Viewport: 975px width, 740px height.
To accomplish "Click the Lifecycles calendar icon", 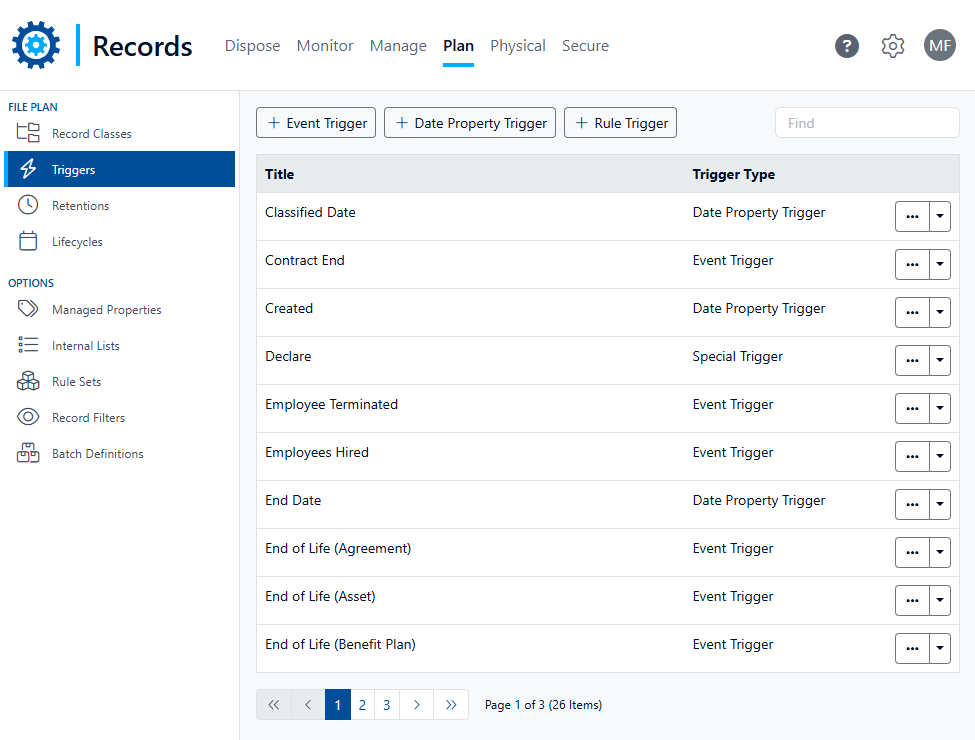I will pos(29,241).
